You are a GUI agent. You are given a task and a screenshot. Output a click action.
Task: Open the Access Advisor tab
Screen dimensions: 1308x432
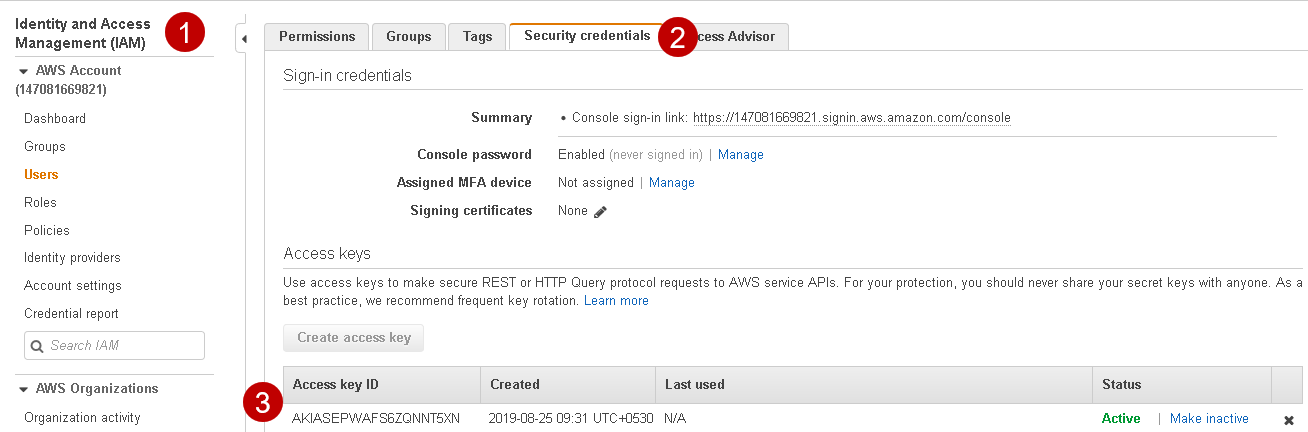click(x=740, y=37)
